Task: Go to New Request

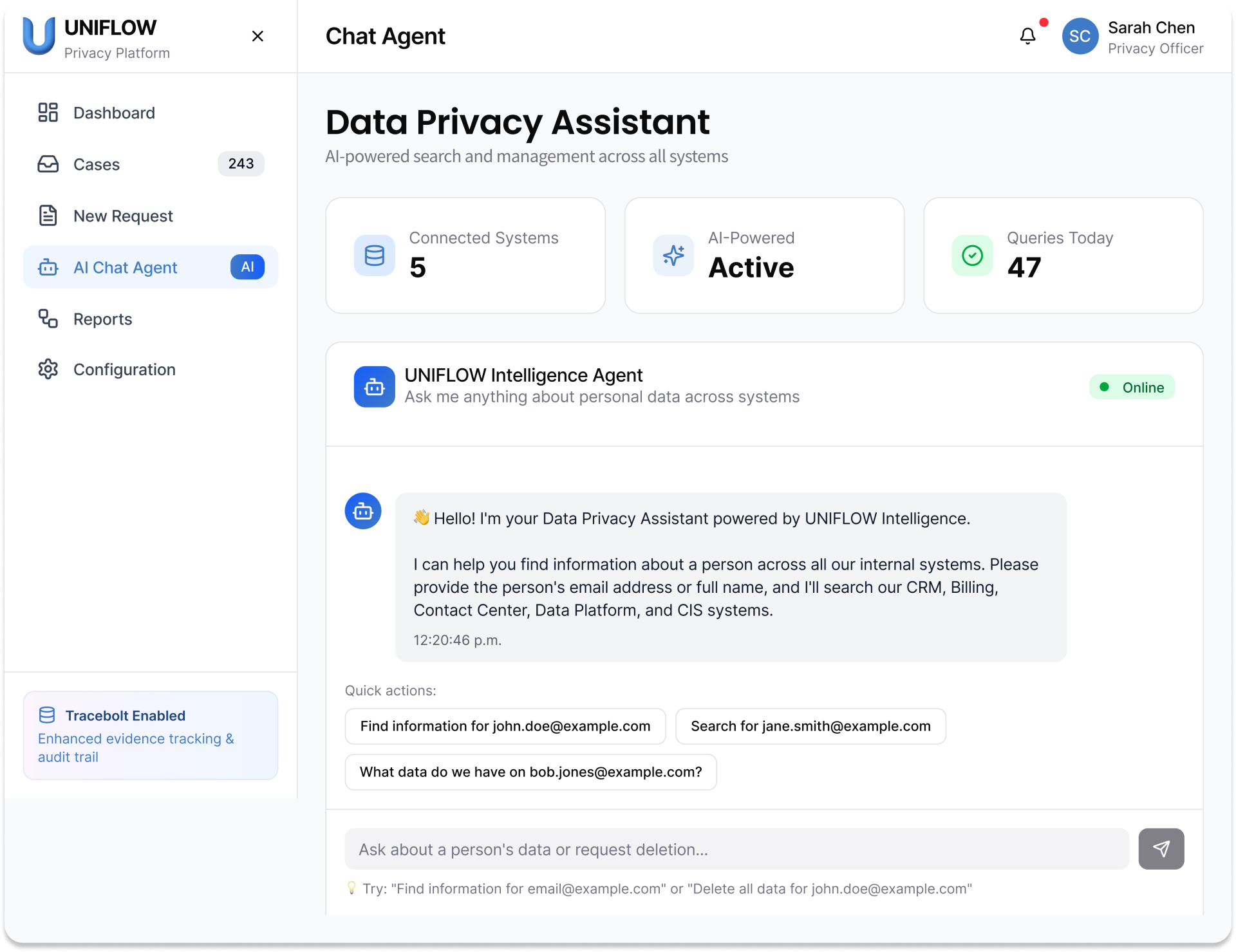Action: pos(123,216)
